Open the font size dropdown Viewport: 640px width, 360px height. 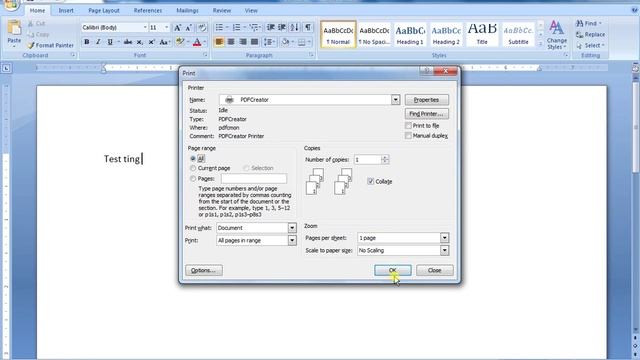pyautogui.click(x=167, y=27)
